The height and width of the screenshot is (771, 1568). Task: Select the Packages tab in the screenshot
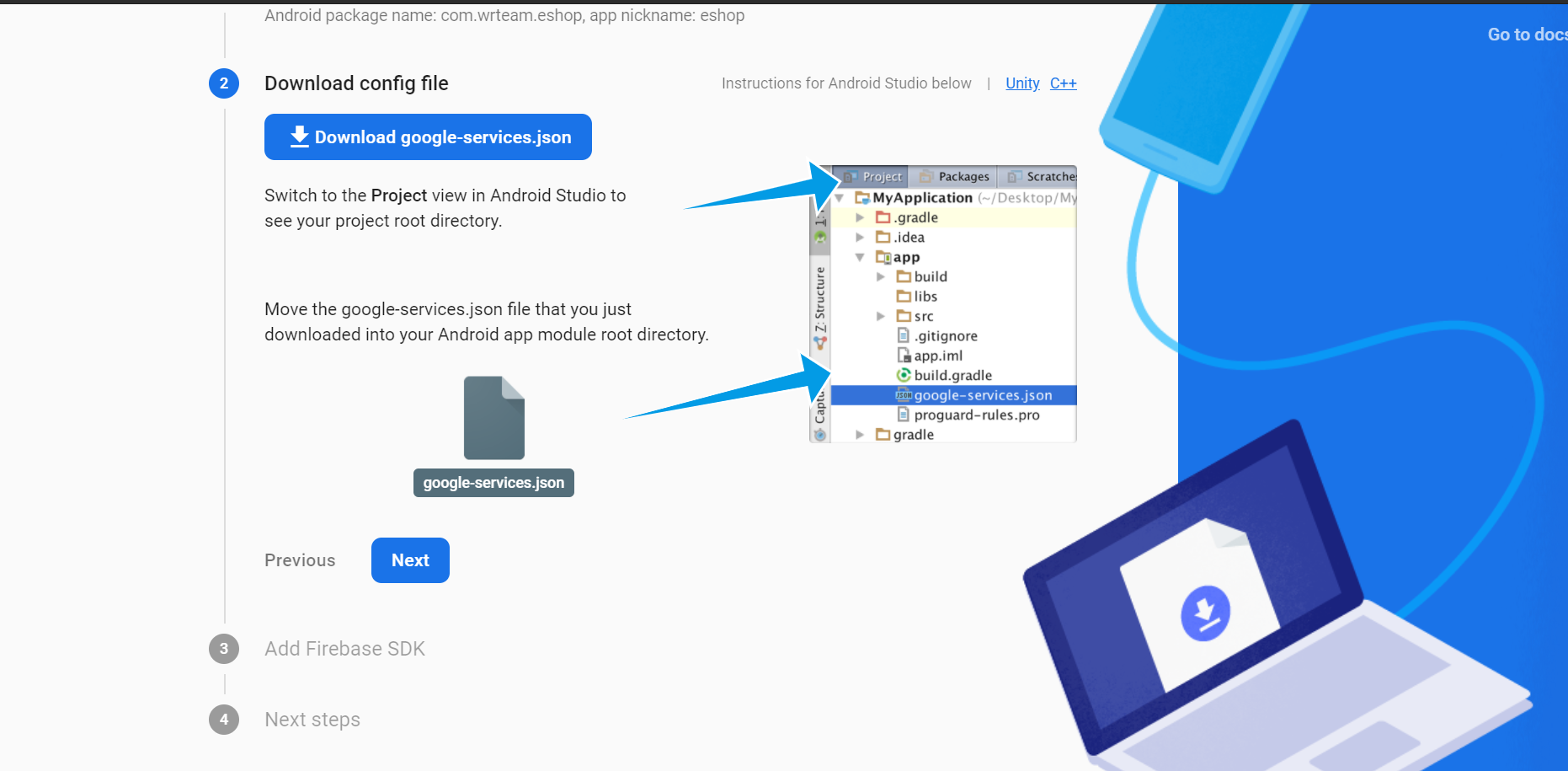(955, 177)
